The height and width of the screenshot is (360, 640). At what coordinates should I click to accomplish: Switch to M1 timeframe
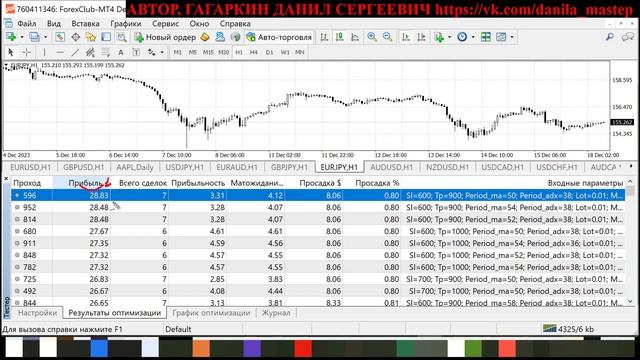(177, 52)
